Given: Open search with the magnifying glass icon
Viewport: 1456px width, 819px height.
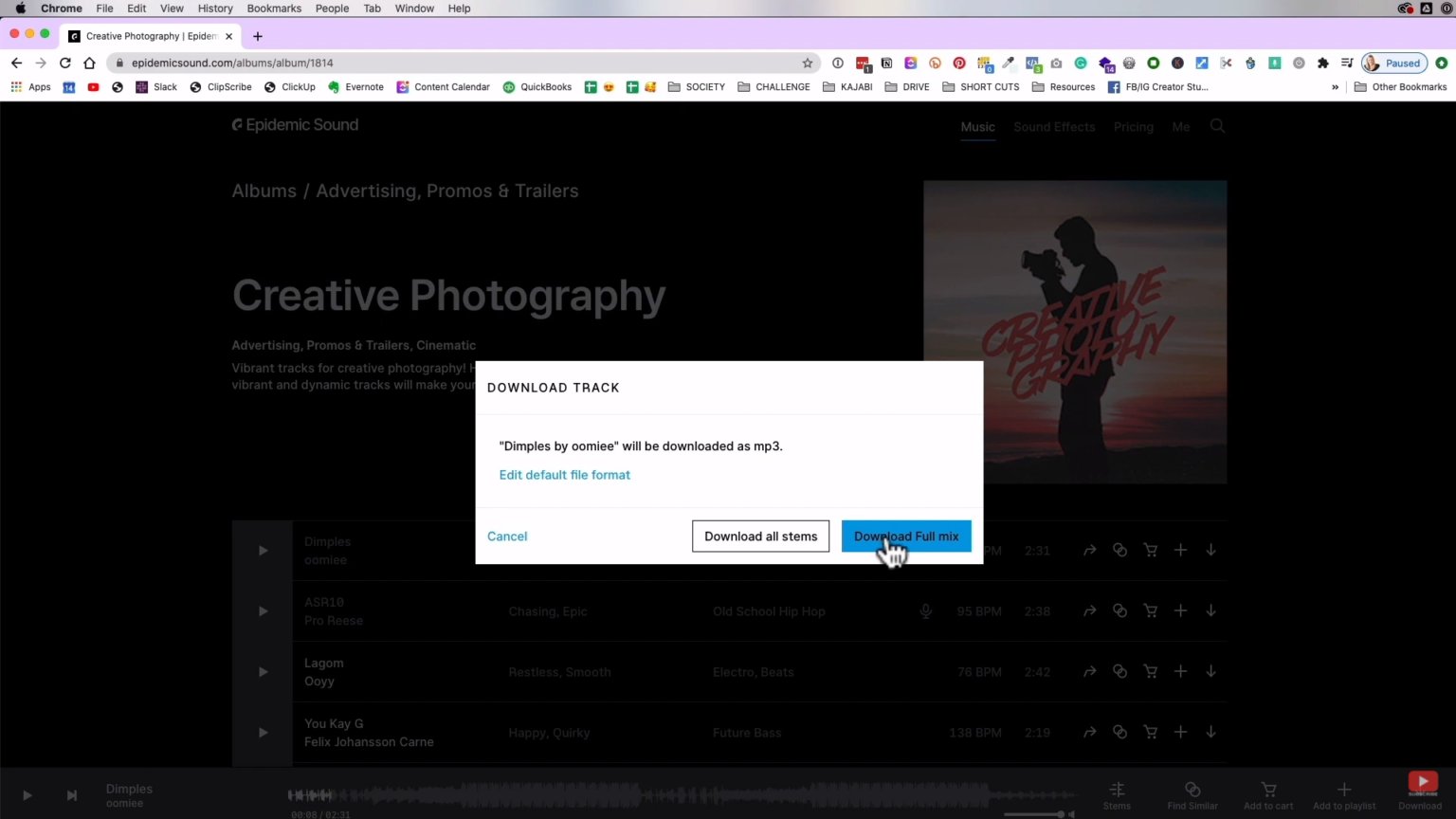Looking at the screenshot, I should tap(1218, 125).
